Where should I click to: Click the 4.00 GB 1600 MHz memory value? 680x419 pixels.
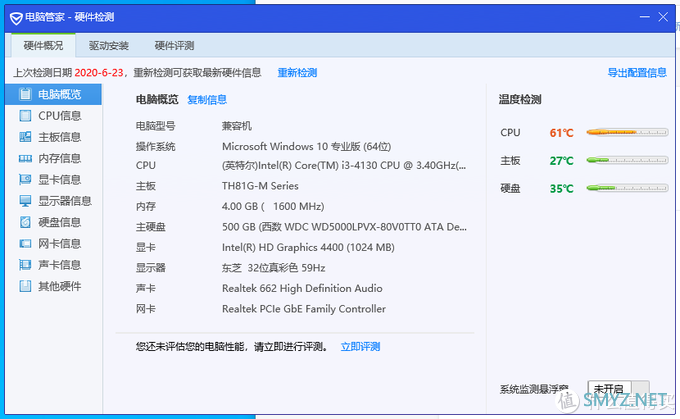click(273, 206)
